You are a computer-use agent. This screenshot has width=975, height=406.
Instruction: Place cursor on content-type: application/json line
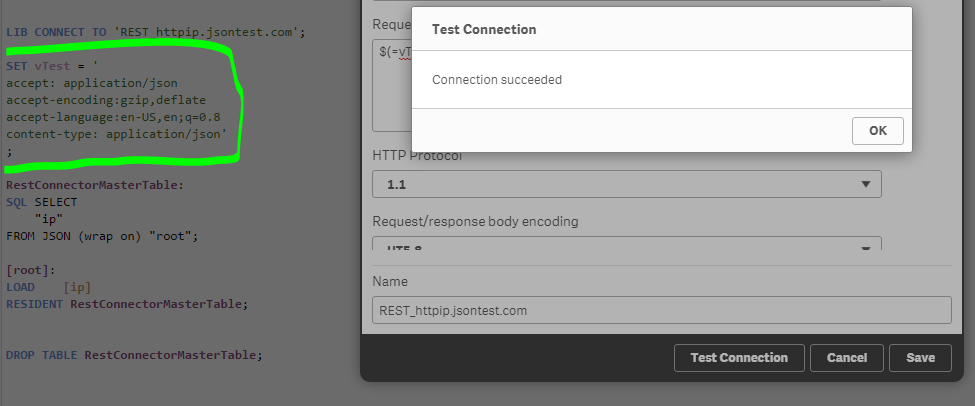point(117,134)
